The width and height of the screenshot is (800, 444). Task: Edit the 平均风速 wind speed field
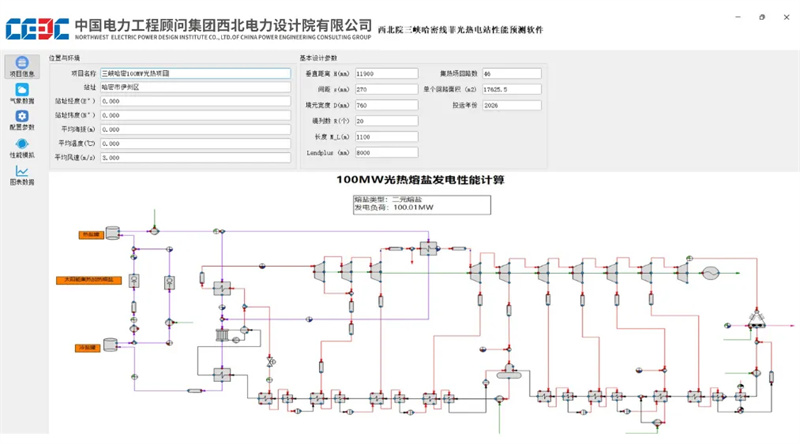click(x=195, y=158)
